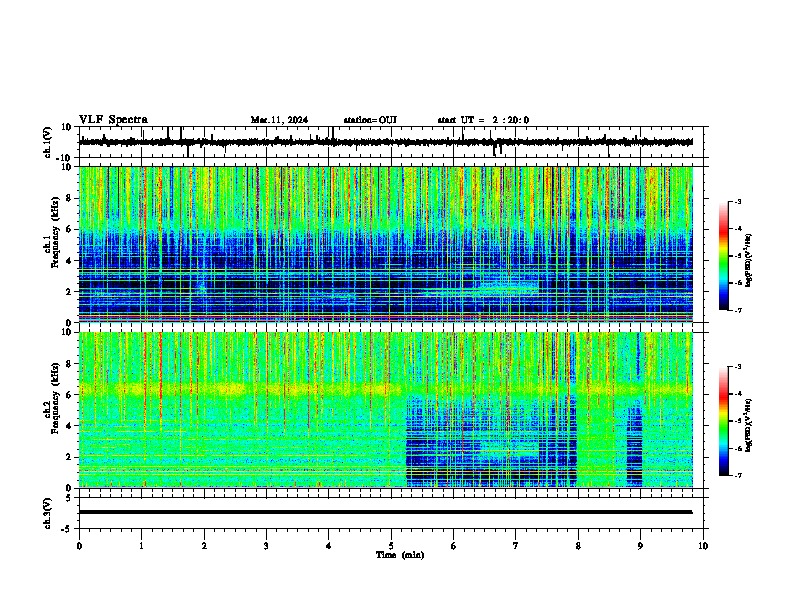The width and height of the screenshot is (792, 612).
Task: Click the ch.1 spectrogram "8" kHz tick label
Action: click(x=69, y=198)
